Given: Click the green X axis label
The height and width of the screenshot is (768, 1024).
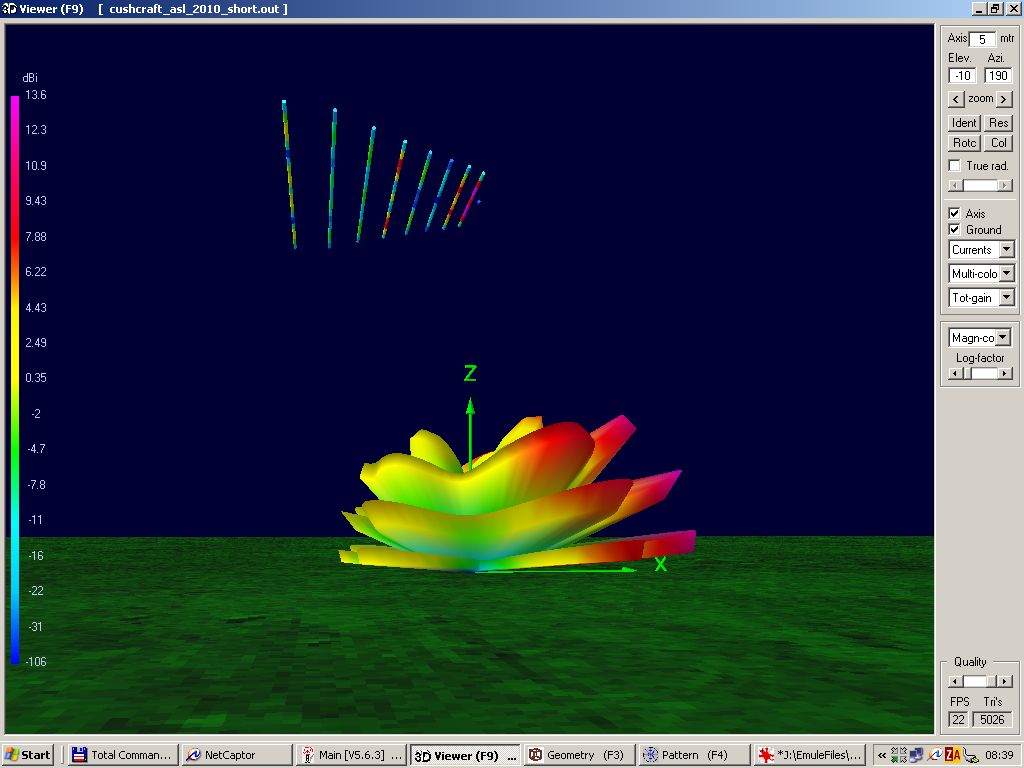Looking at the screenshot, I should [661, 564].
